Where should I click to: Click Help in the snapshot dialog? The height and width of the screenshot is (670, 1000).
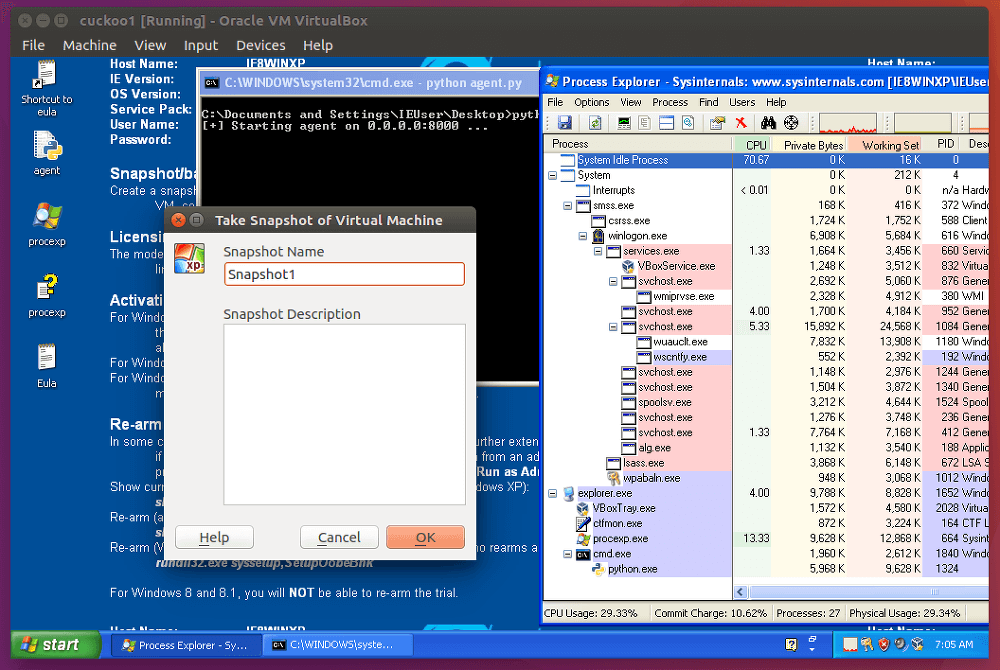[214, 537]
